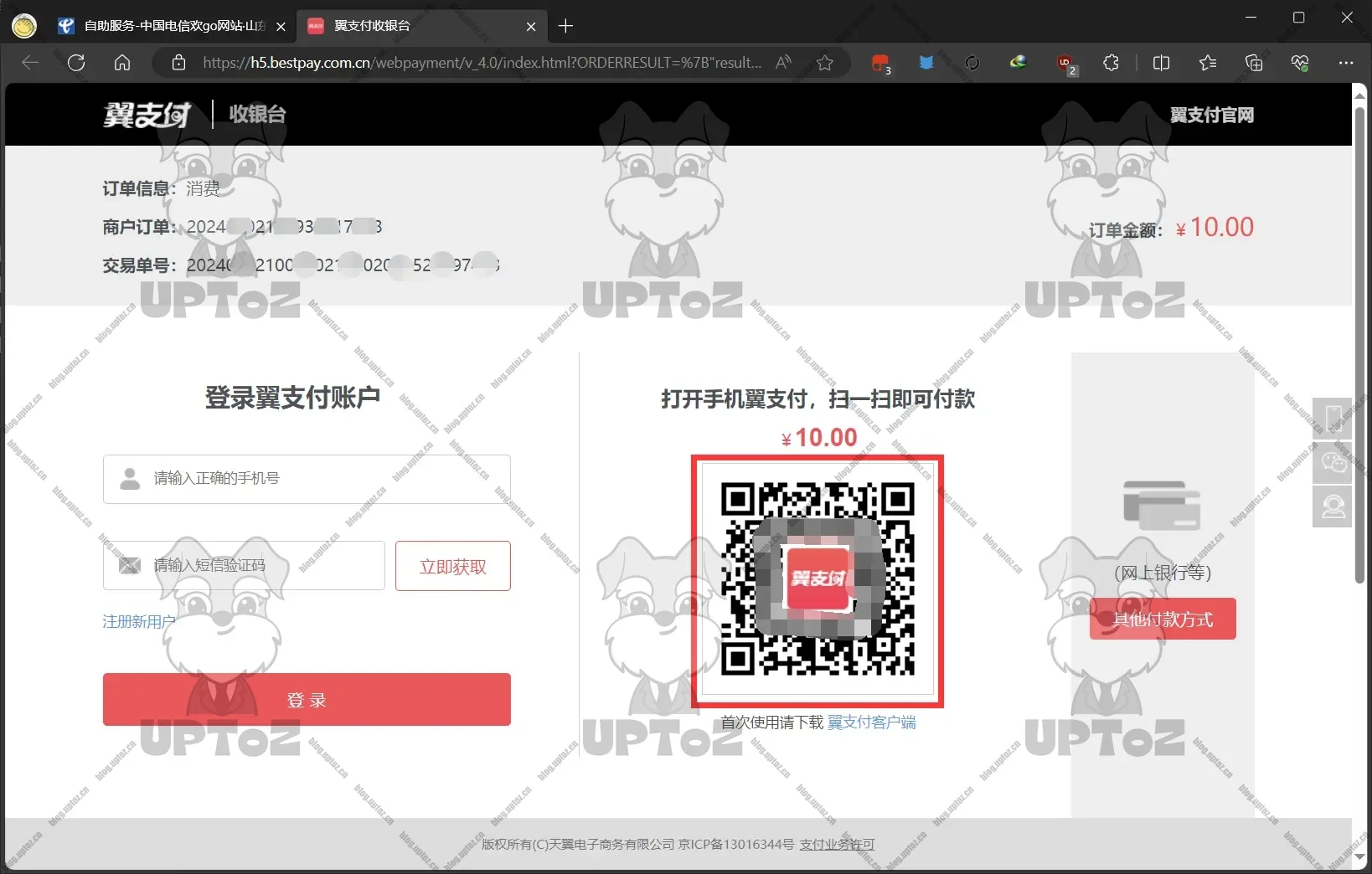
Task: Focus the phone number input field
Action: (307, 479)
